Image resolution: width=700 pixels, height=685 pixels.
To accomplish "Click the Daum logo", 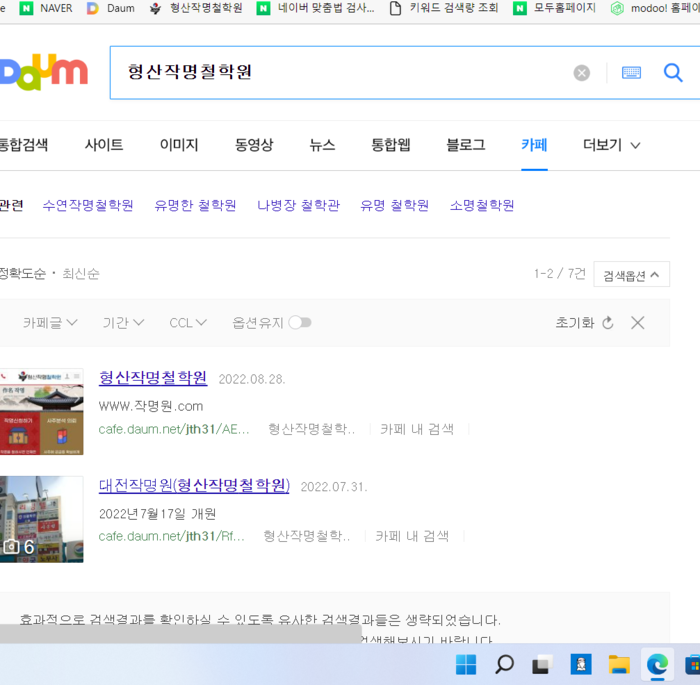I will pyautogui.click(x=44, y=73).
